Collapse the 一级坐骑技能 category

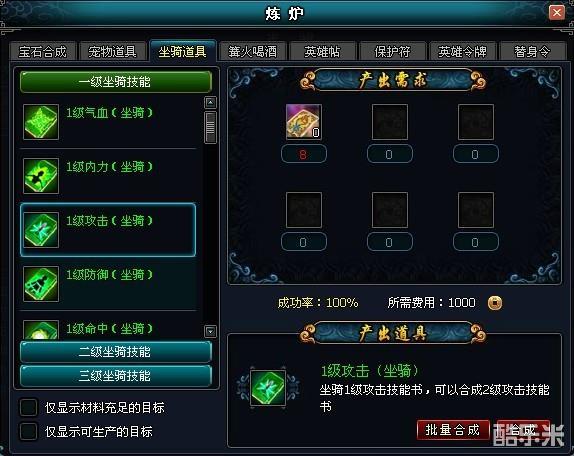point(116,82)
